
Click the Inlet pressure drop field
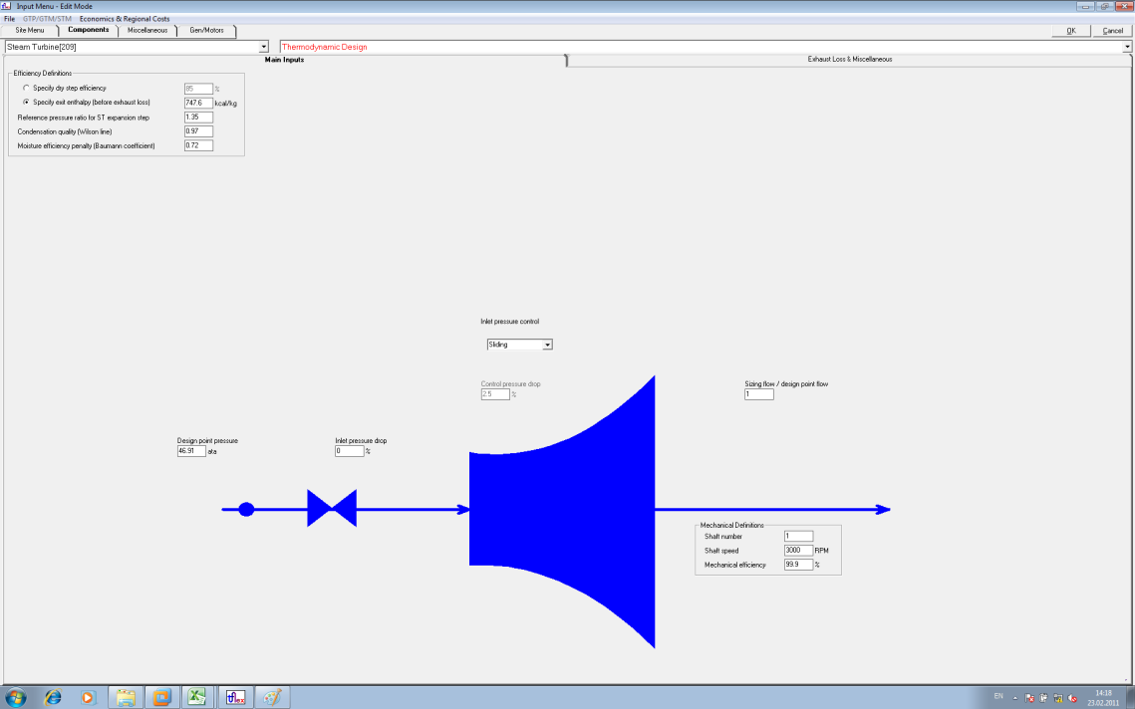point(349,450)
